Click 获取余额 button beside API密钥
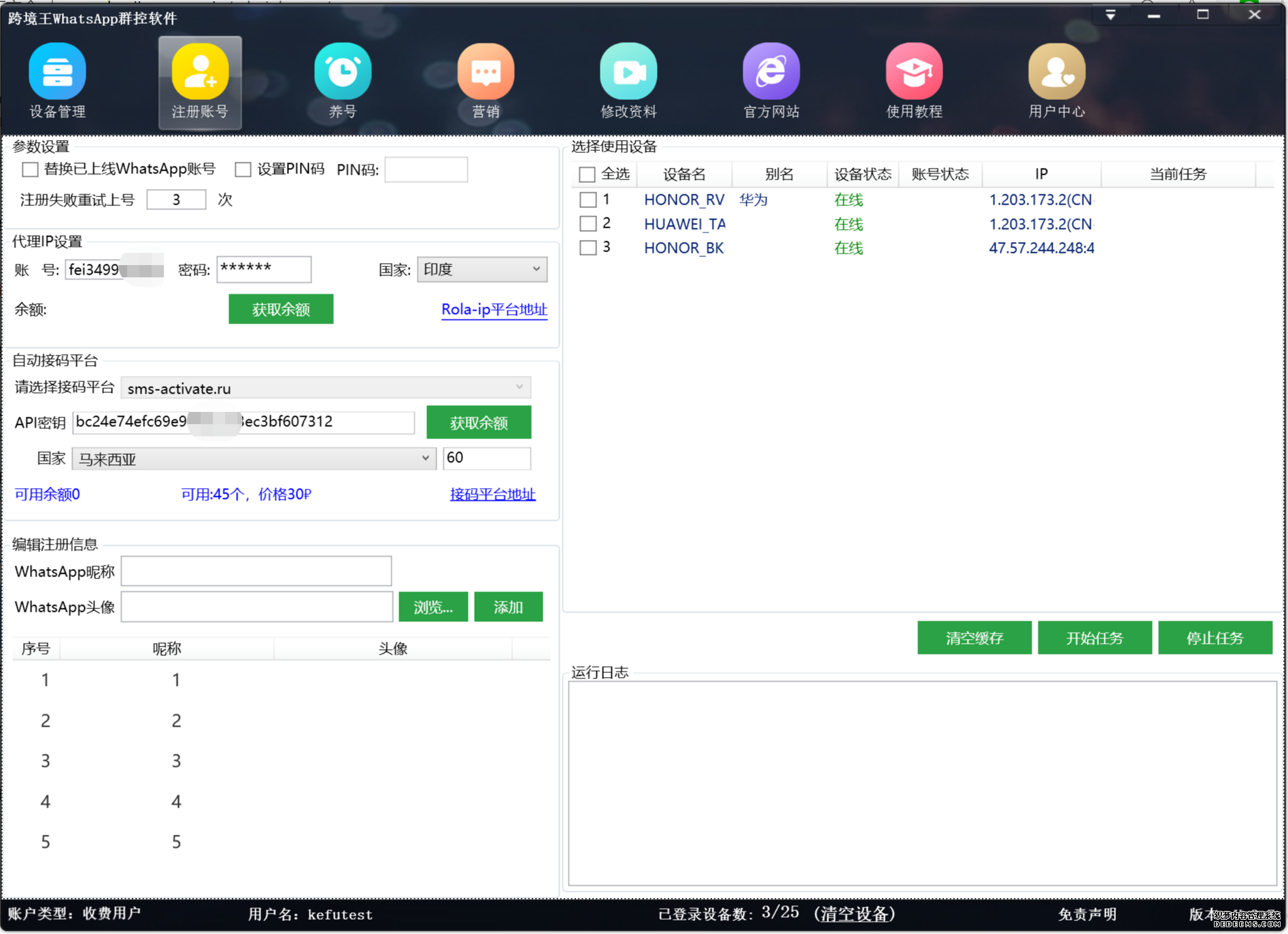This screenshot has height=934, width=1288. (x=479, y=423)
